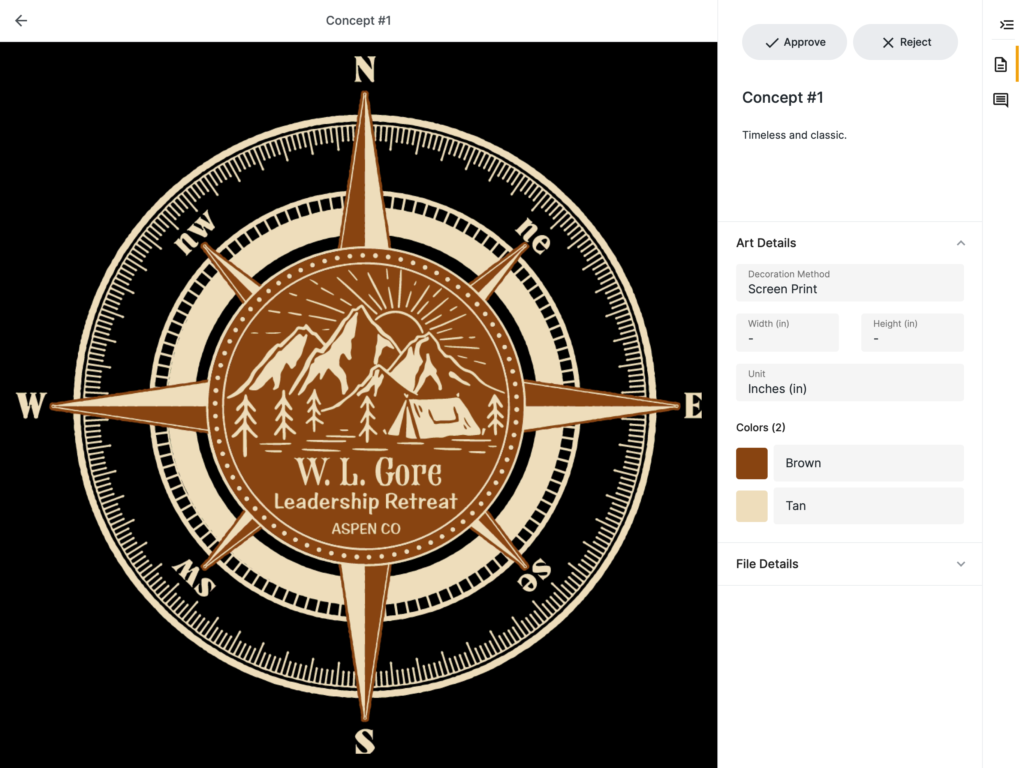Expand the File Details section
Viewport: 1024px width, 768px height.
[x=961, y=564]
